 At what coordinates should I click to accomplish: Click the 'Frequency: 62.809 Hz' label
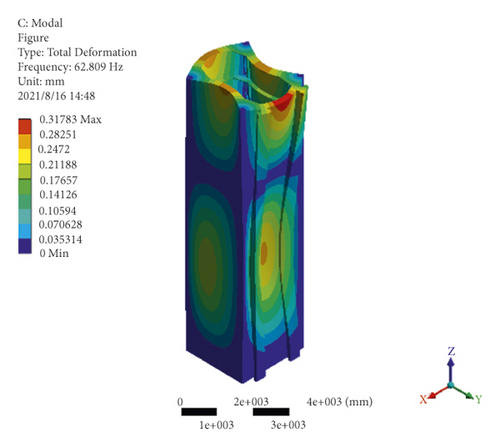[x=71, y=67]
